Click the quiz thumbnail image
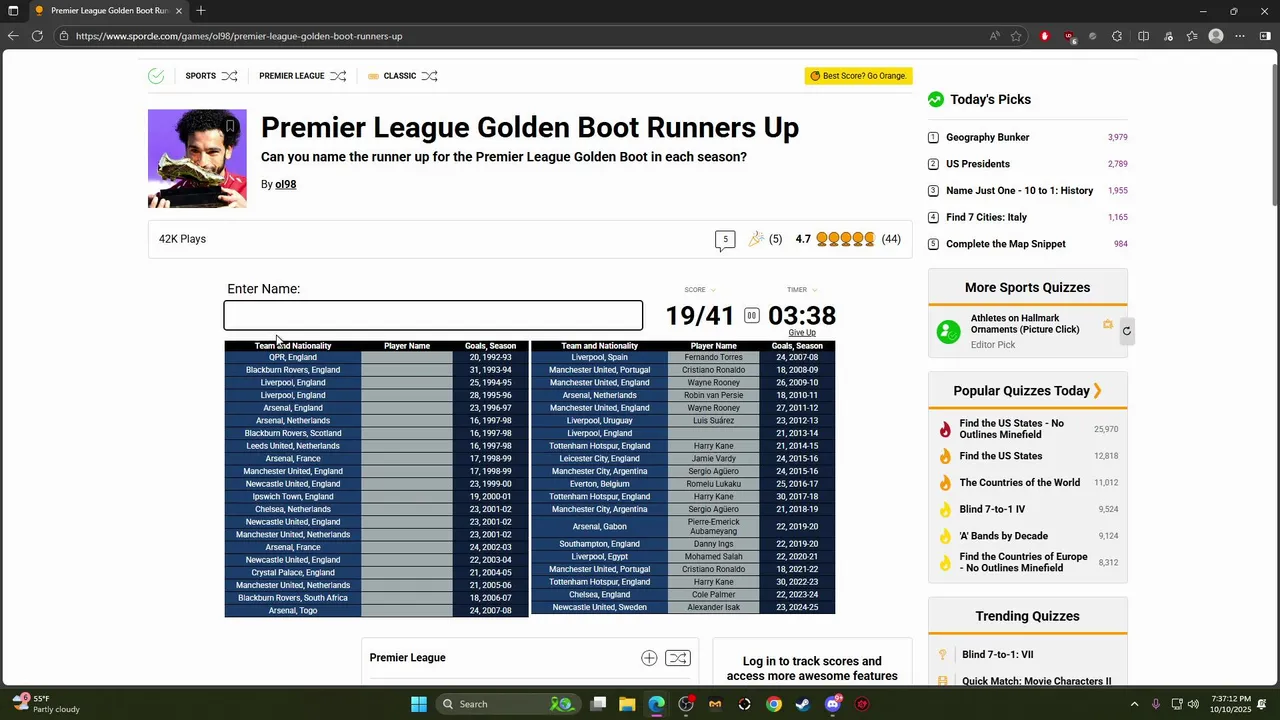1280x720 pixels. coord(197,159)
